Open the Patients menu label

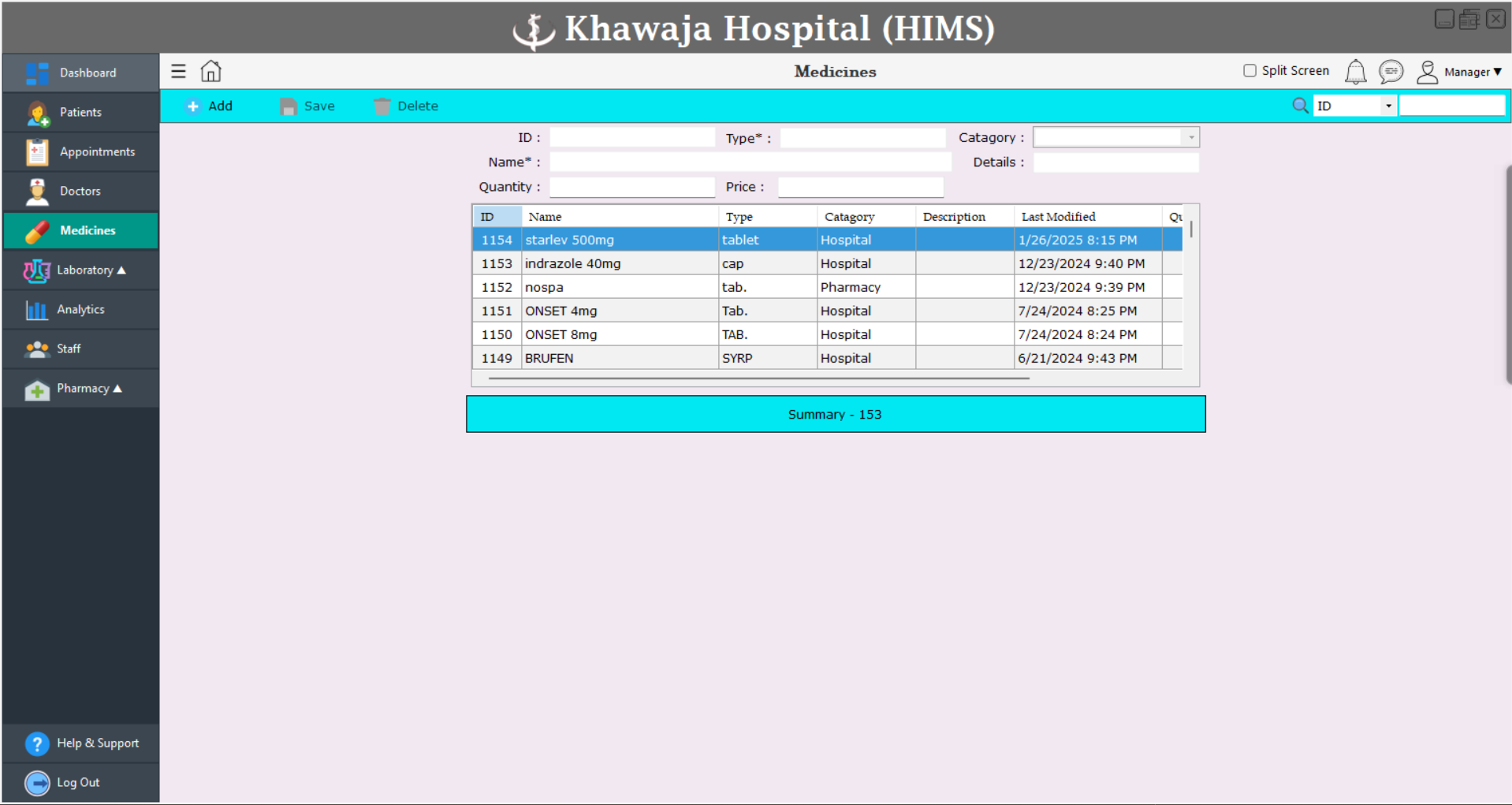click(80, 112)
